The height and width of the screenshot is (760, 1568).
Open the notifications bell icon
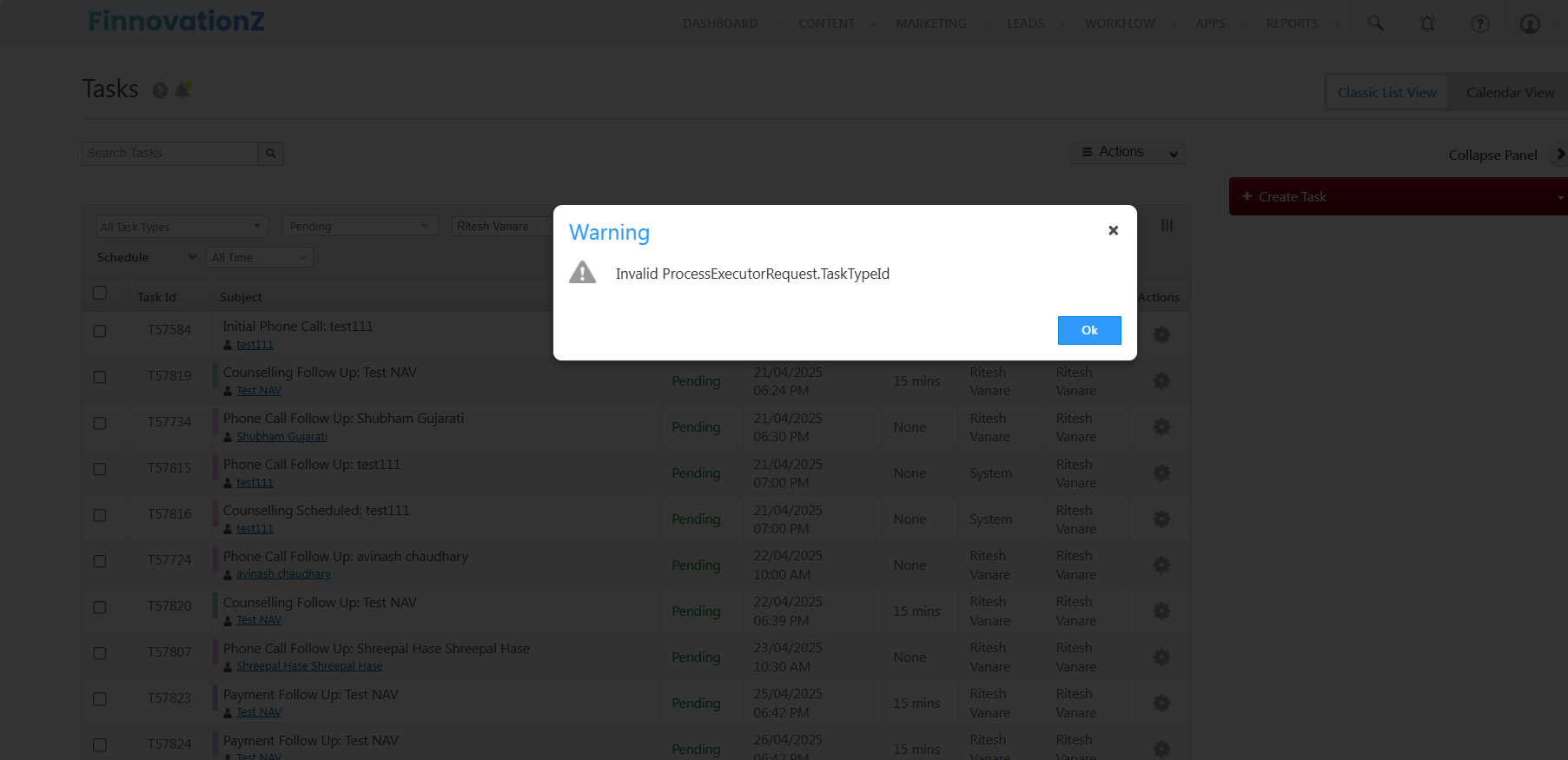pos(1427,23)
